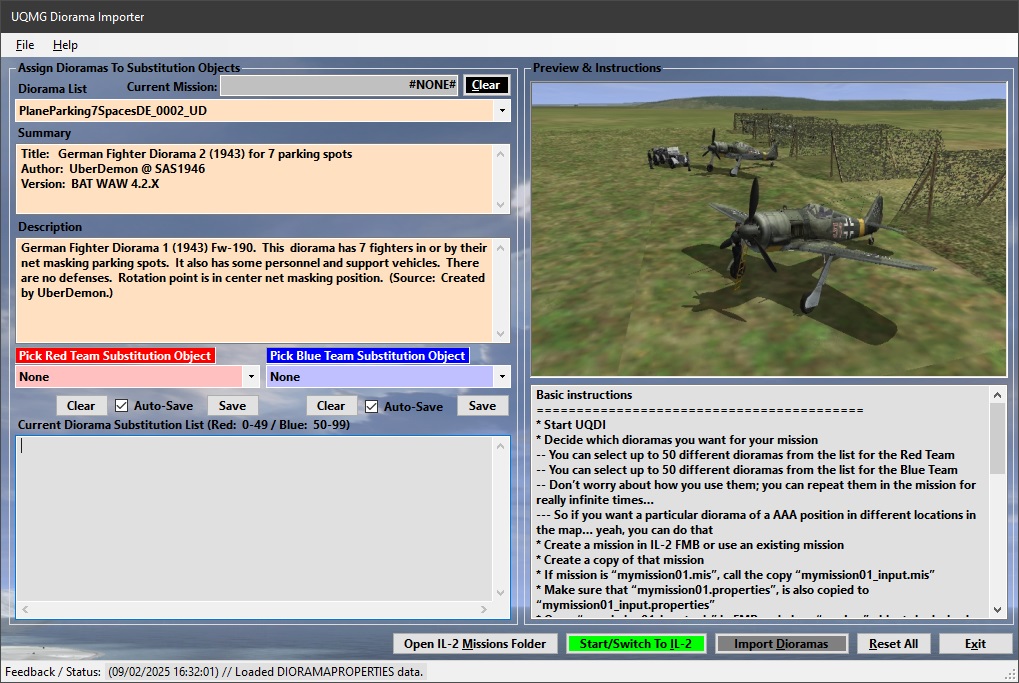Click "Author: UberDemon @ SAS1946" line
Image resolution: width=1019 pixels, height=683 pixels.
coord(113,169)
